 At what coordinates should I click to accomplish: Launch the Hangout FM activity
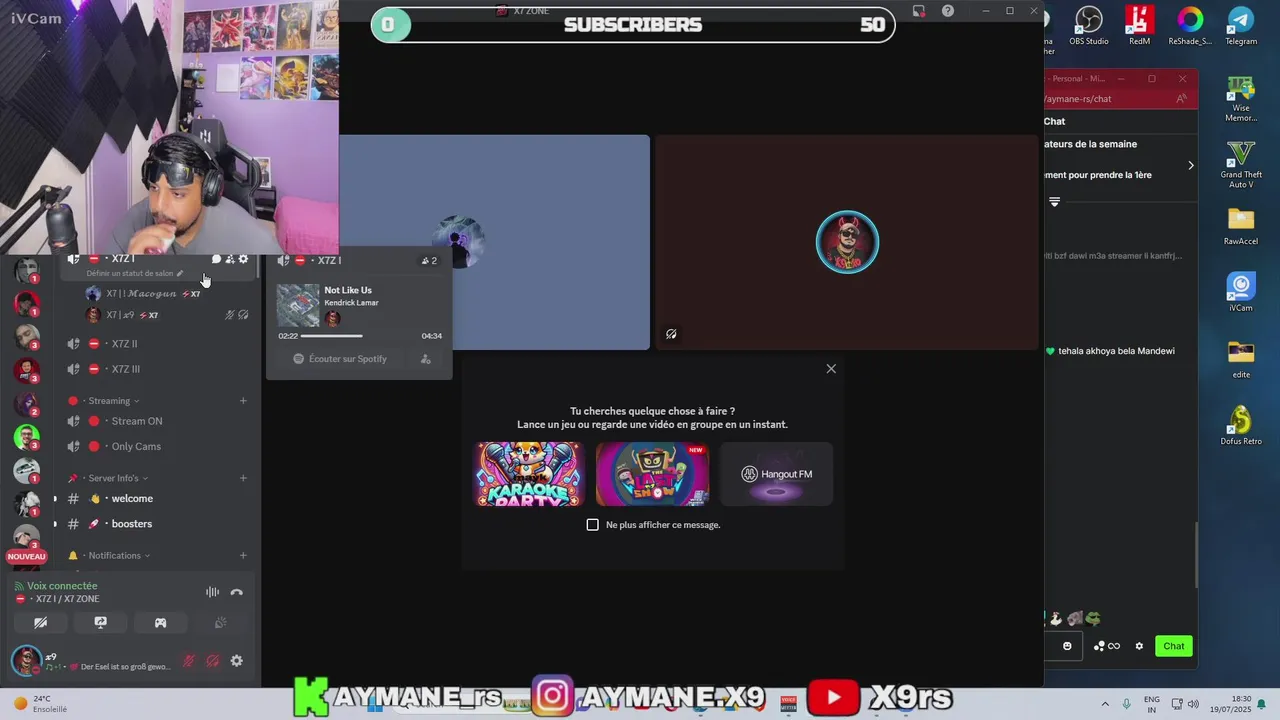coord(776,474)
